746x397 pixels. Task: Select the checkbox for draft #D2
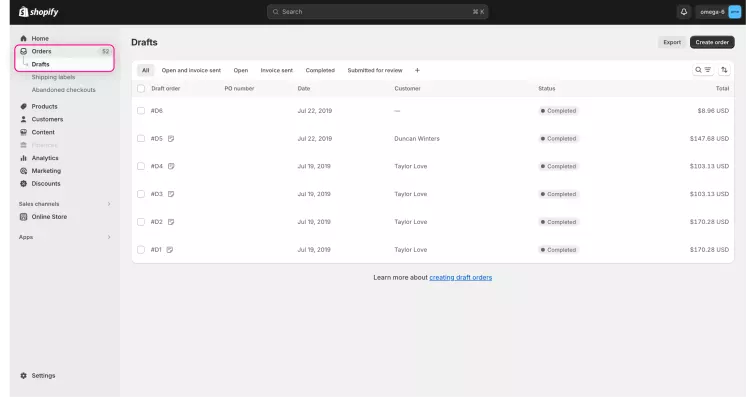point(141,222)
